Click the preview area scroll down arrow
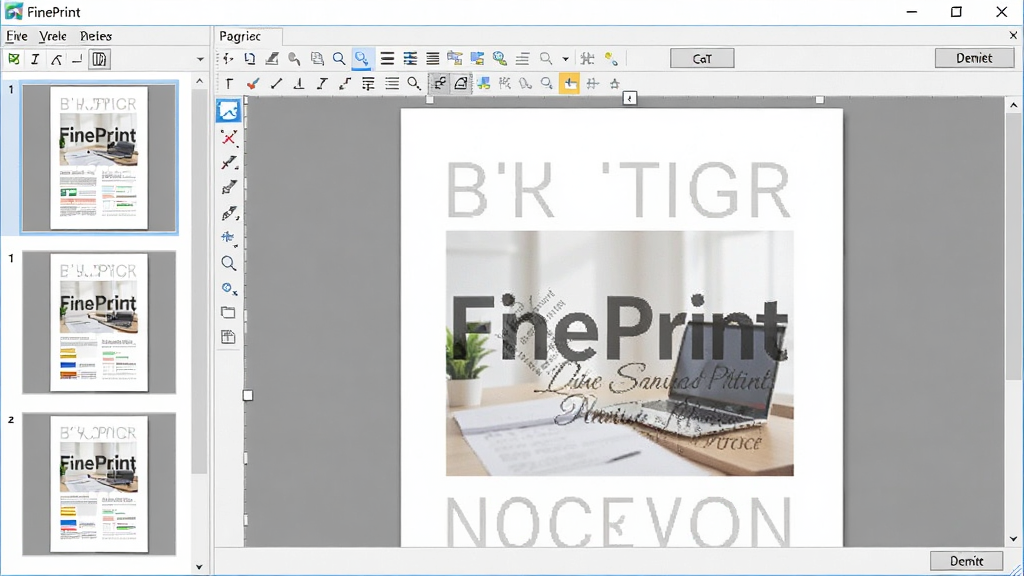 [x=1014, y=539]
